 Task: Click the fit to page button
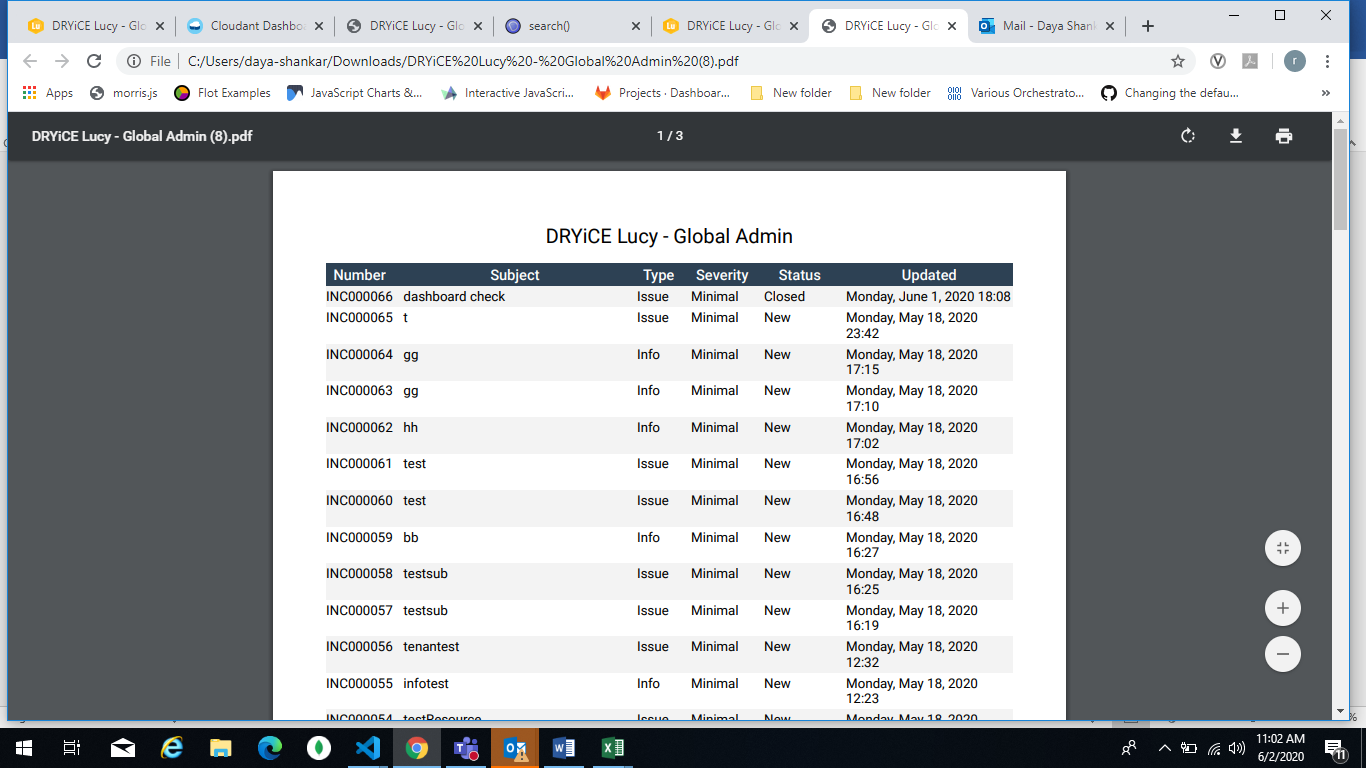1283,548
